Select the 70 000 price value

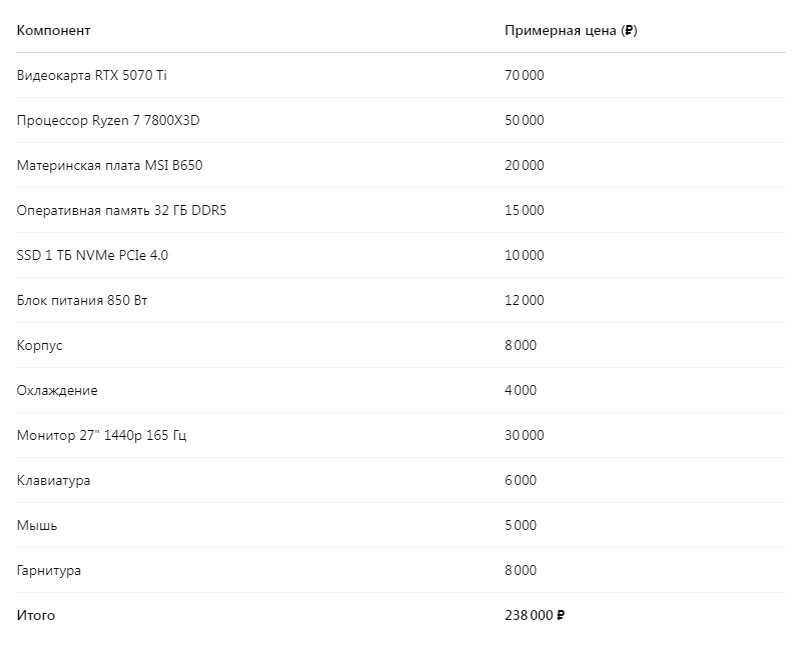pyautogui.click(x=524, y=75)
